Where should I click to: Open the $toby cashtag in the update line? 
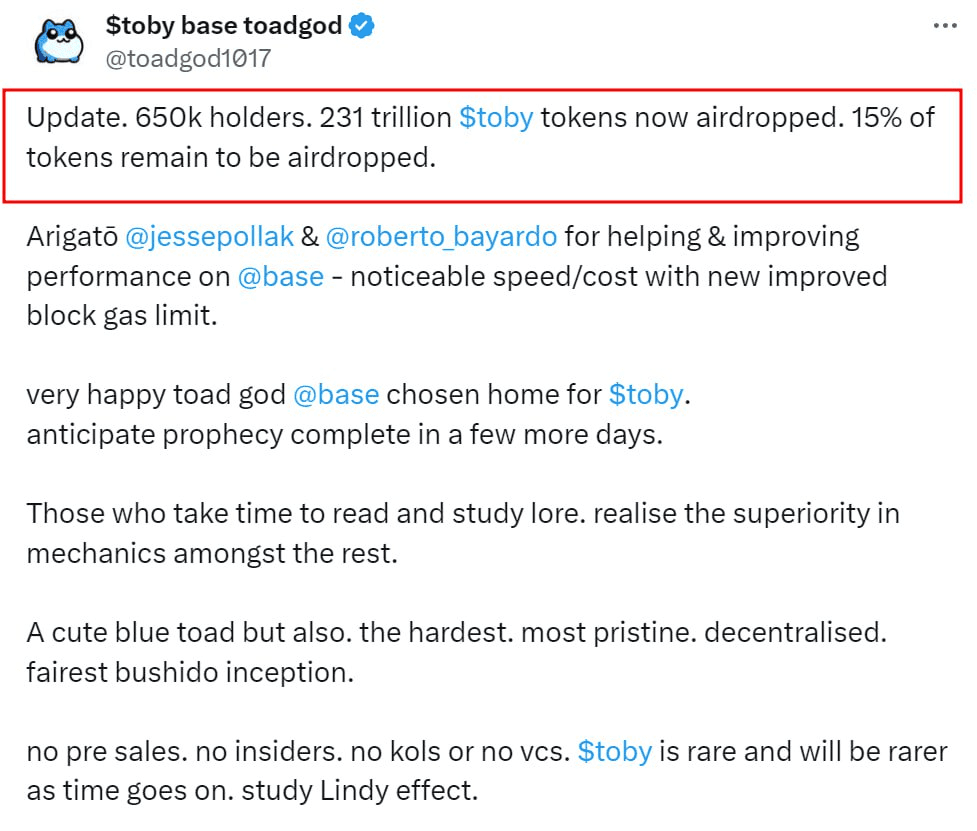tap(496, 117)
